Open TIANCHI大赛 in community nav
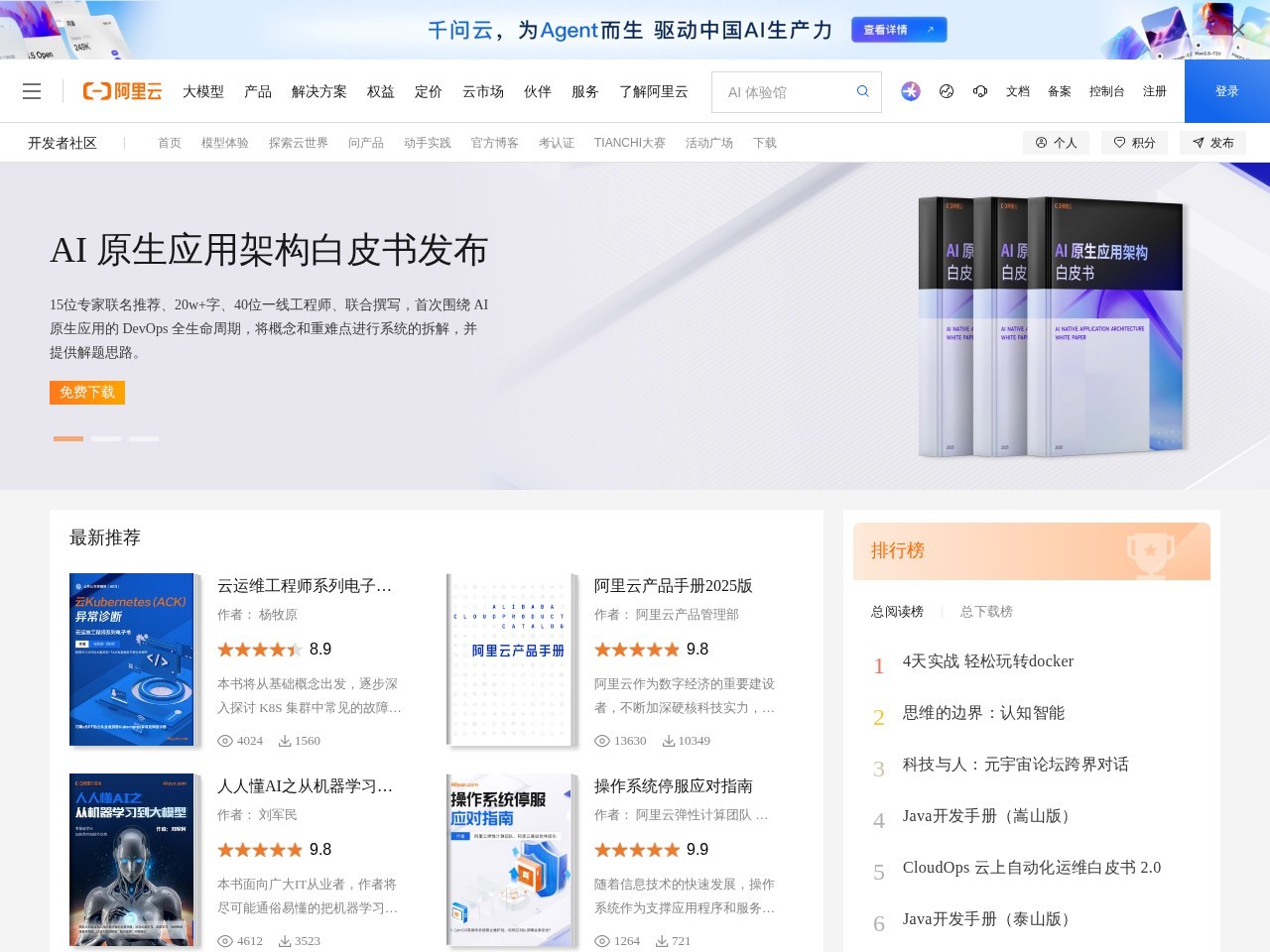Viewport: 1270px width, 952px height. pyautogui.click(x=630, y=143)
